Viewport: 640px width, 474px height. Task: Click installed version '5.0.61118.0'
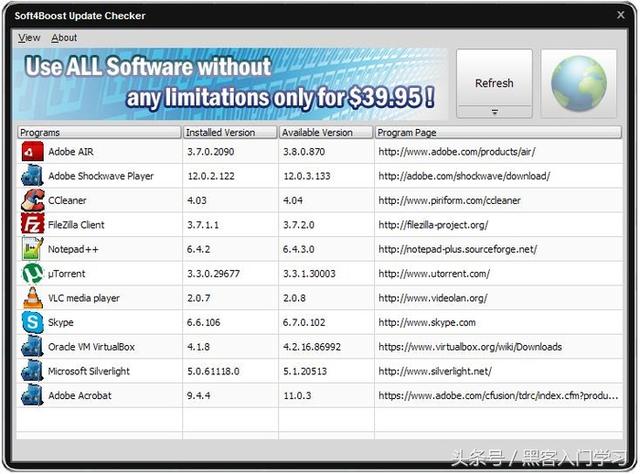coord(213,371)
